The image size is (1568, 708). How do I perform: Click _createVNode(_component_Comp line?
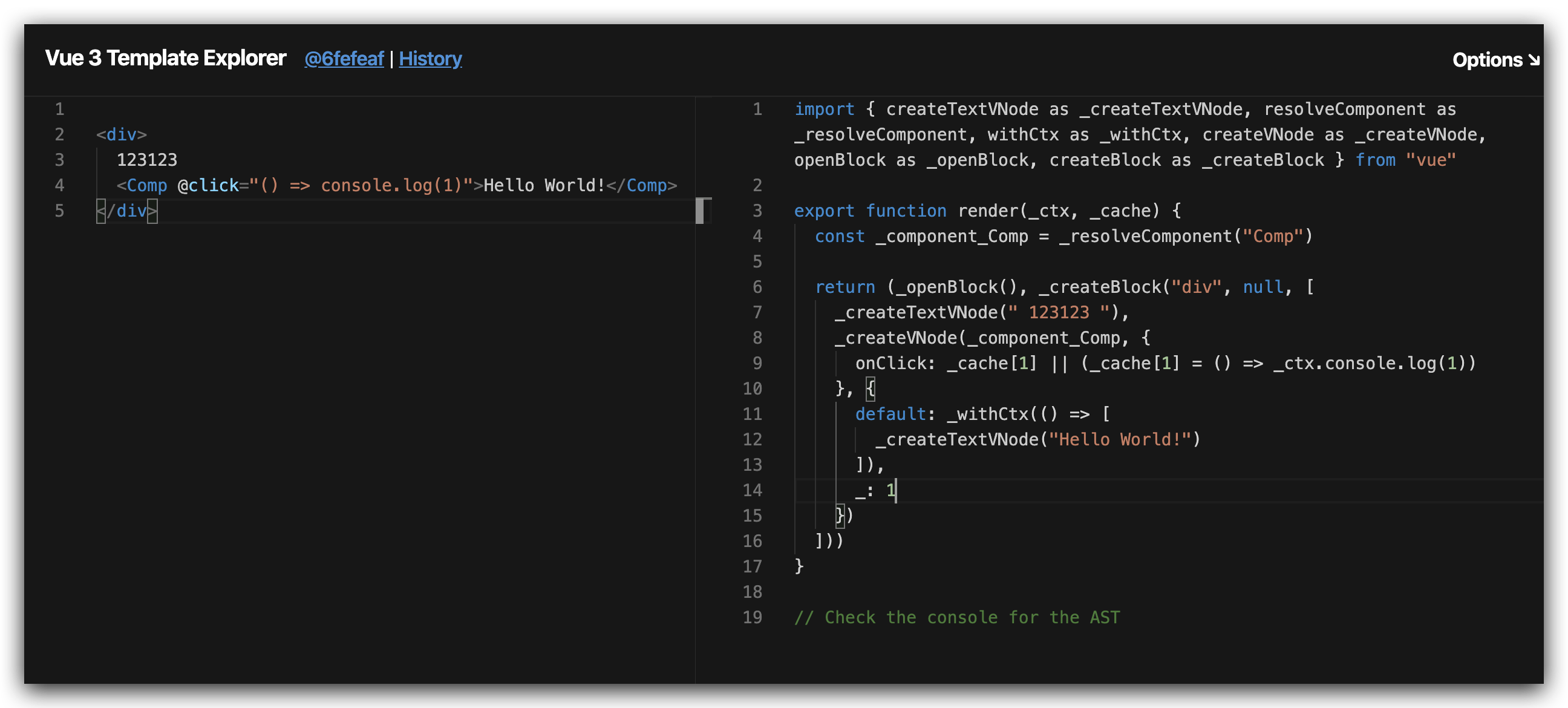[x=992, y=338]
